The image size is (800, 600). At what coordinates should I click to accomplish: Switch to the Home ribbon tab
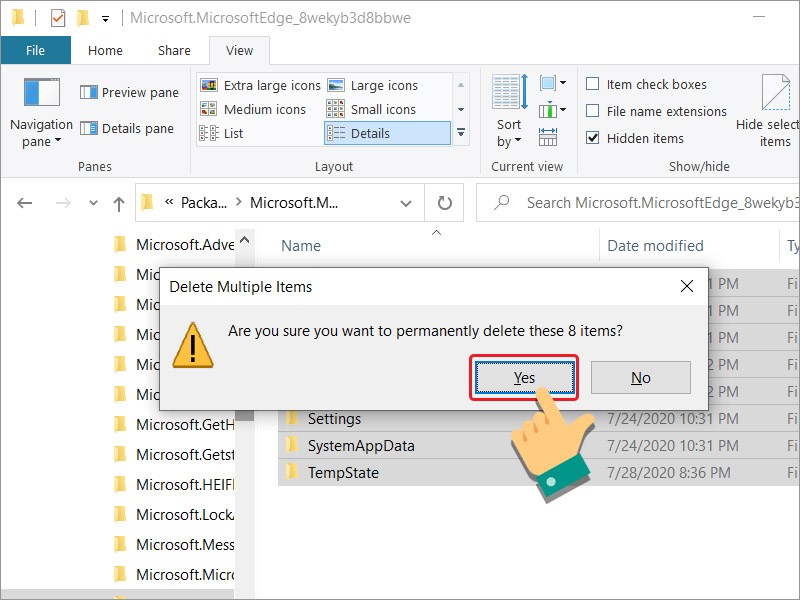pos(105,50)
